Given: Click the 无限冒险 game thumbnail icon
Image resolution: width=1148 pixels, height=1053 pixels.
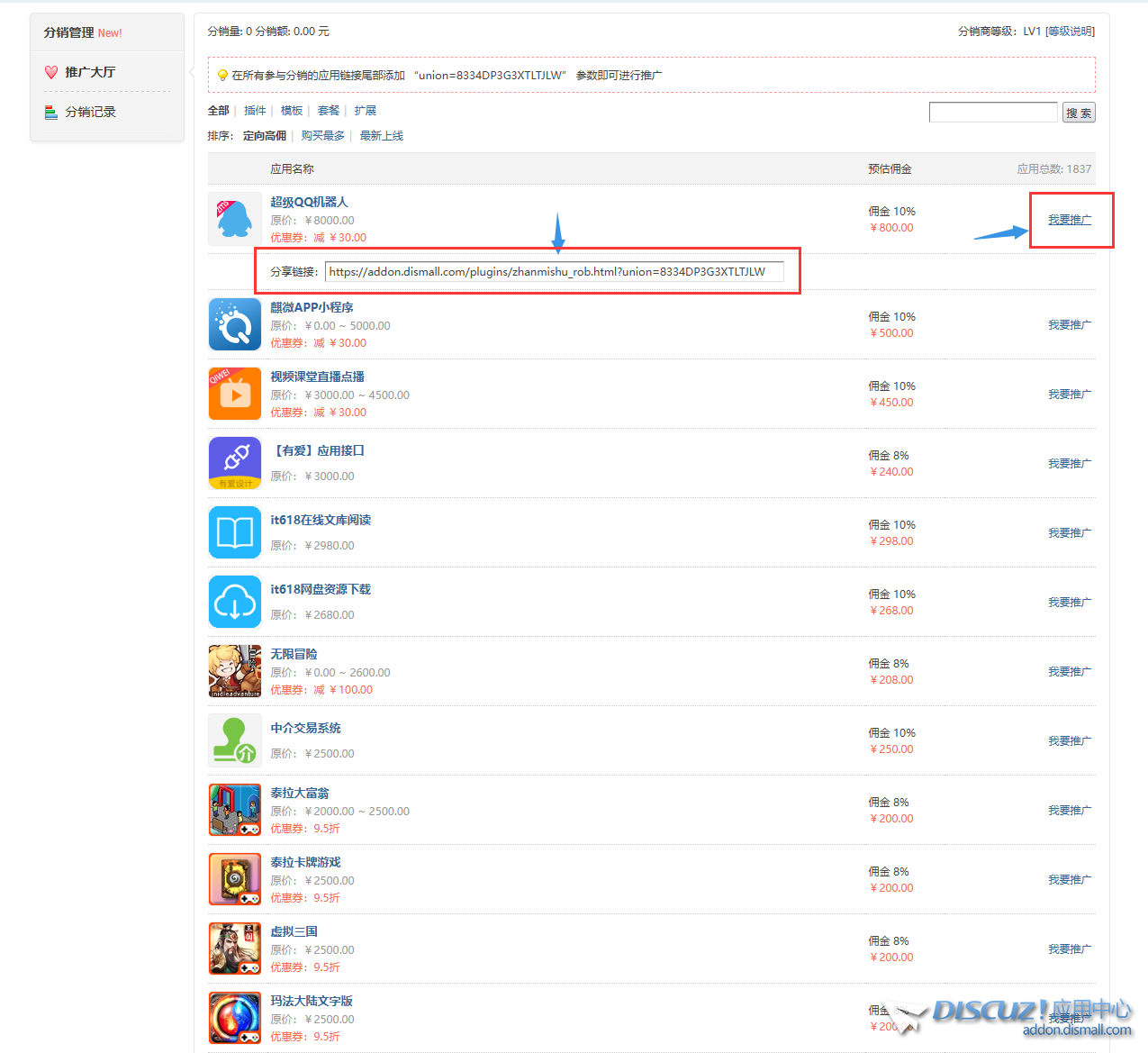Looking at the screenshot, I should (234, 671).
